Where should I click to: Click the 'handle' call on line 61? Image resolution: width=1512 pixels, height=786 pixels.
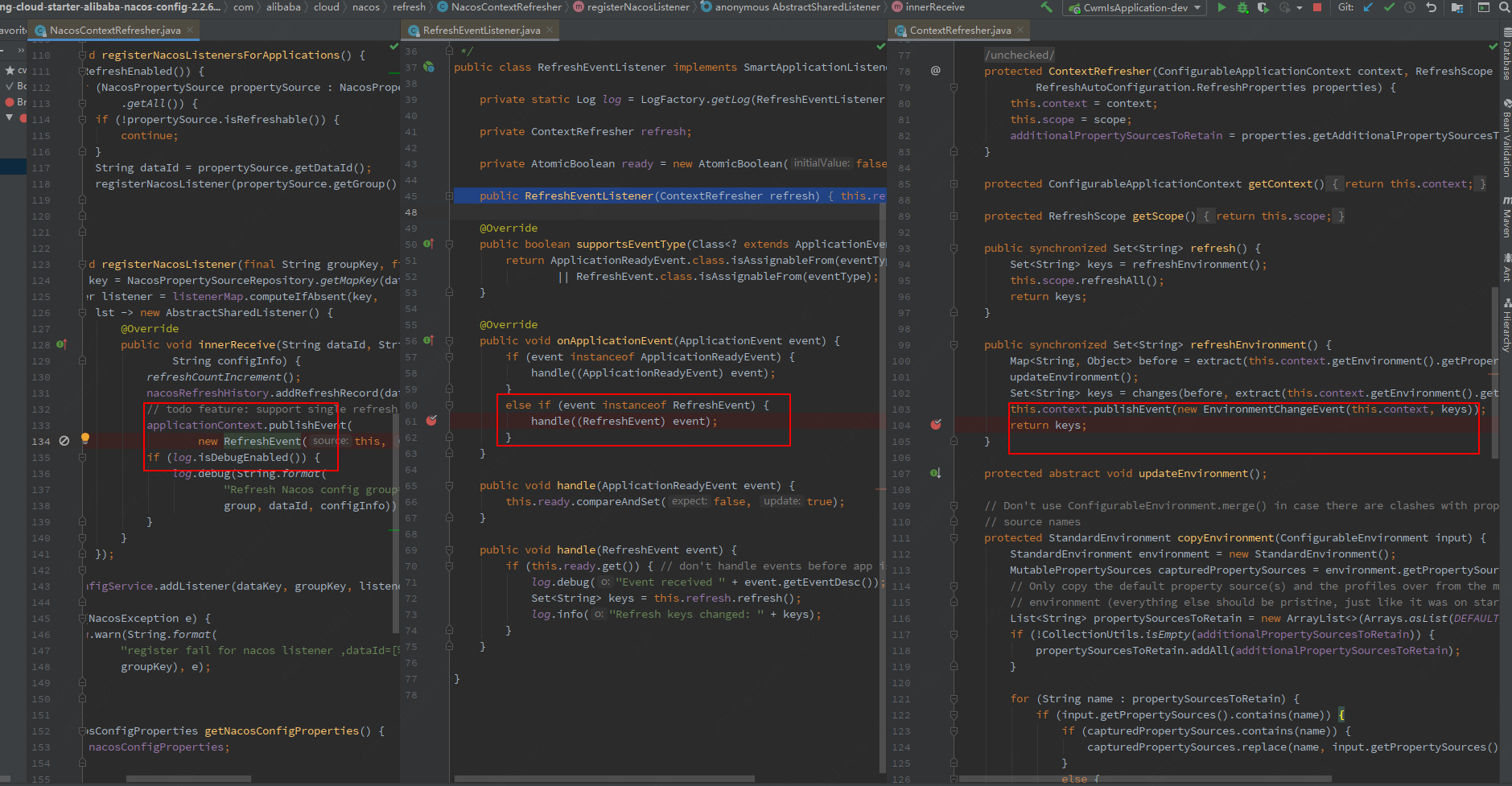click(x=550, y=421)
